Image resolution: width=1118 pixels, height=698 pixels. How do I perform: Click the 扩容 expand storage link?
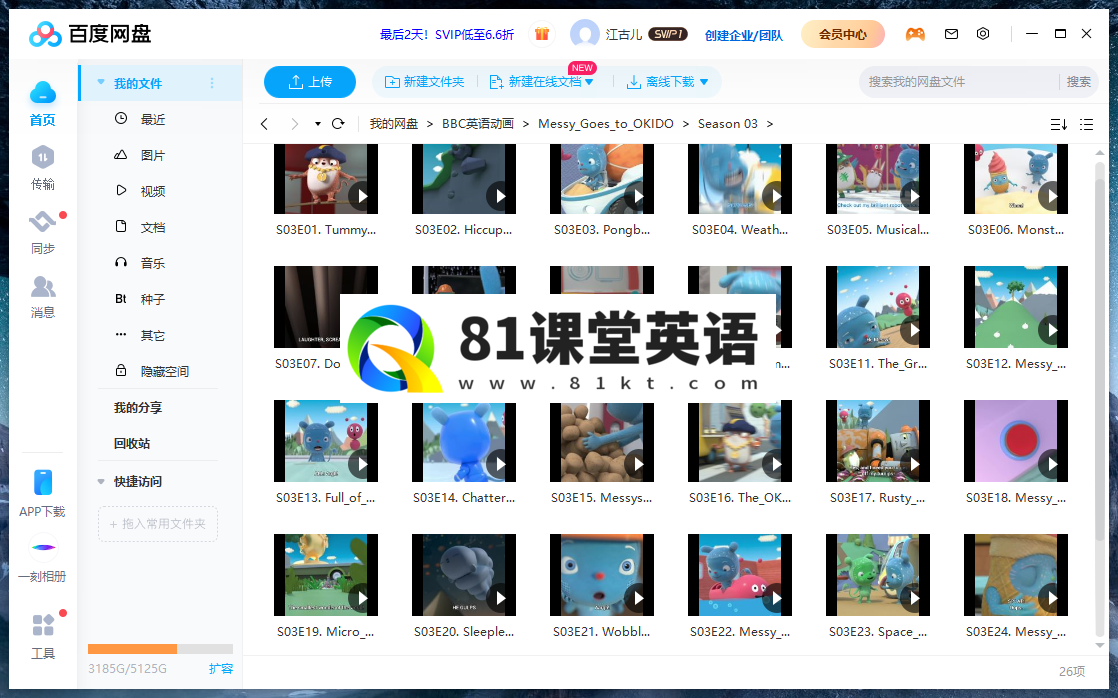221,669
